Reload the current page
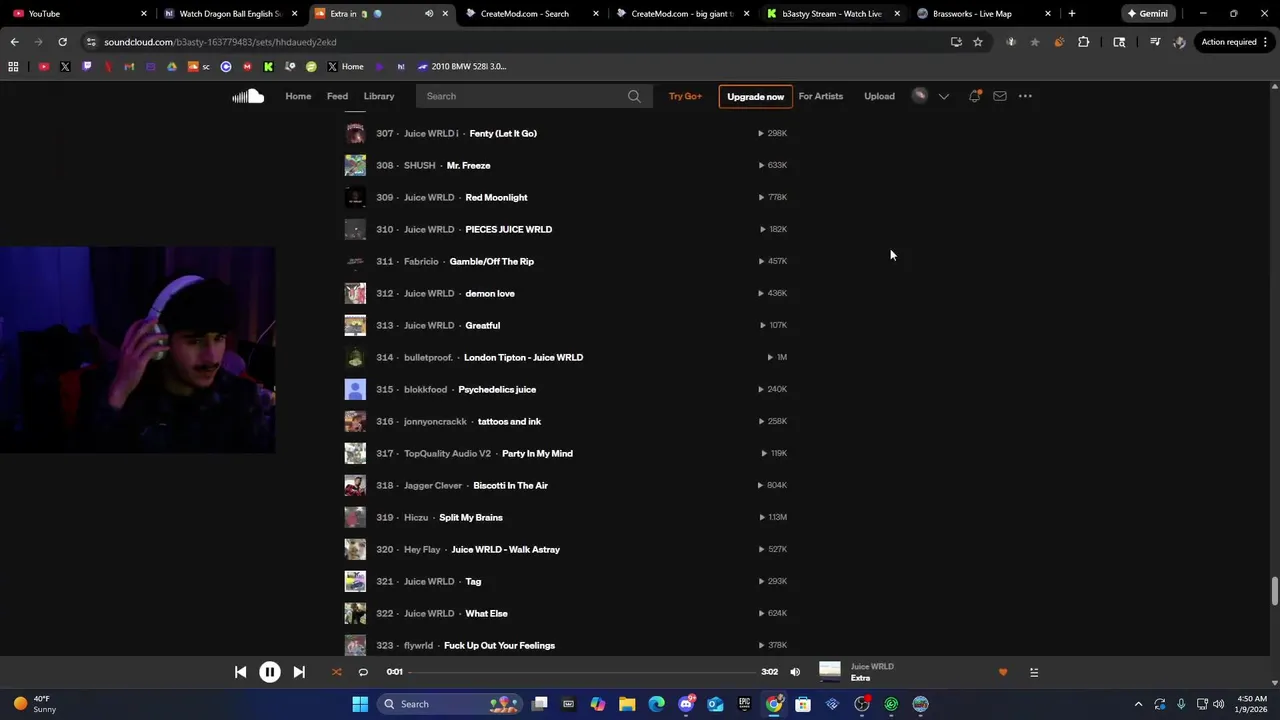1280x720 pixels. point(62,42)
